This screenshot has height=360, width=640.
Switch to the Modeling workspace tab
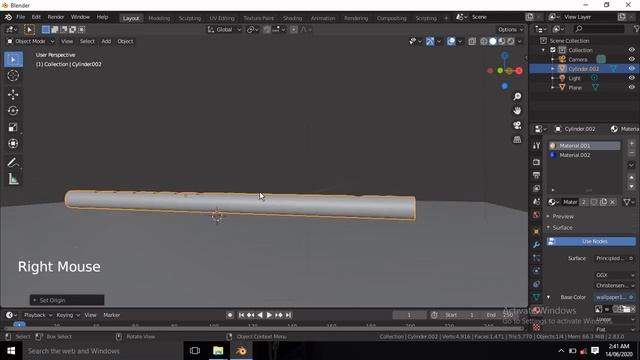(x=159, y=18)
